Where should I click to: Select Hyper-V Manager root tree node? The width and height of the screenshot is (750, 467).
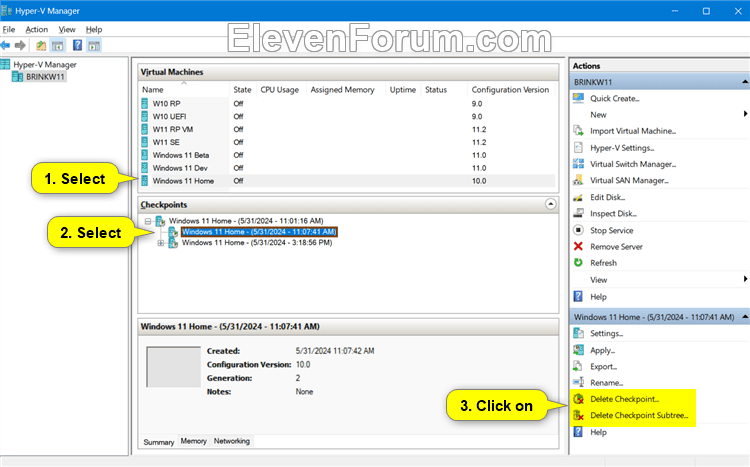click(x=44, y=64)
